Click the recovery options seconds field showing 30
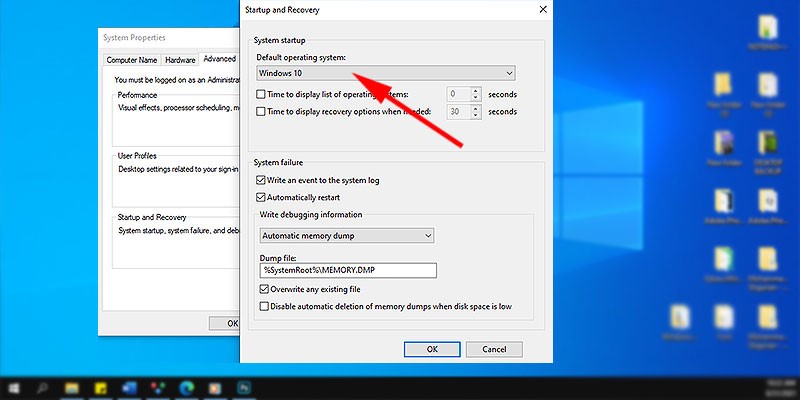800x400 pixels. tap(459, 112)
